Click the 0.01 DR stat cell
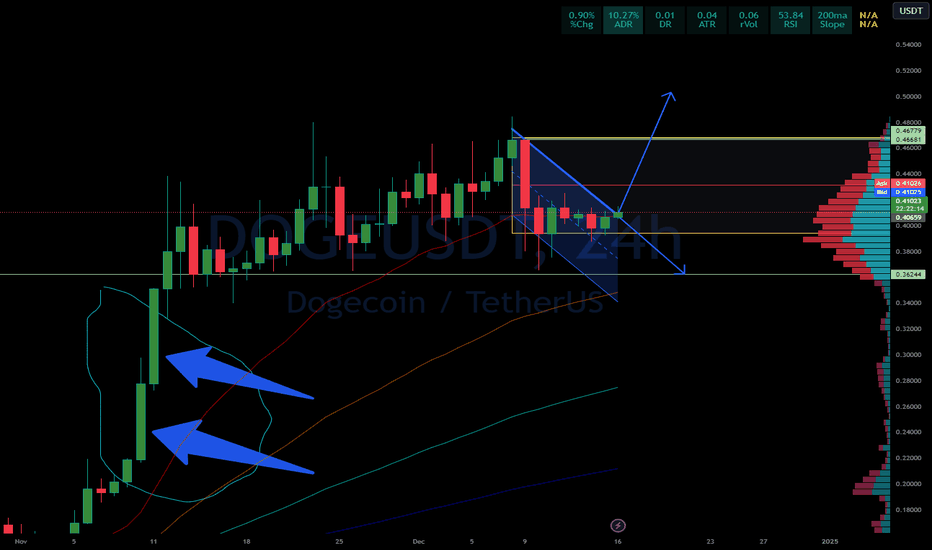Viewport: 932px width, 550px height. [x=665, y=20]
